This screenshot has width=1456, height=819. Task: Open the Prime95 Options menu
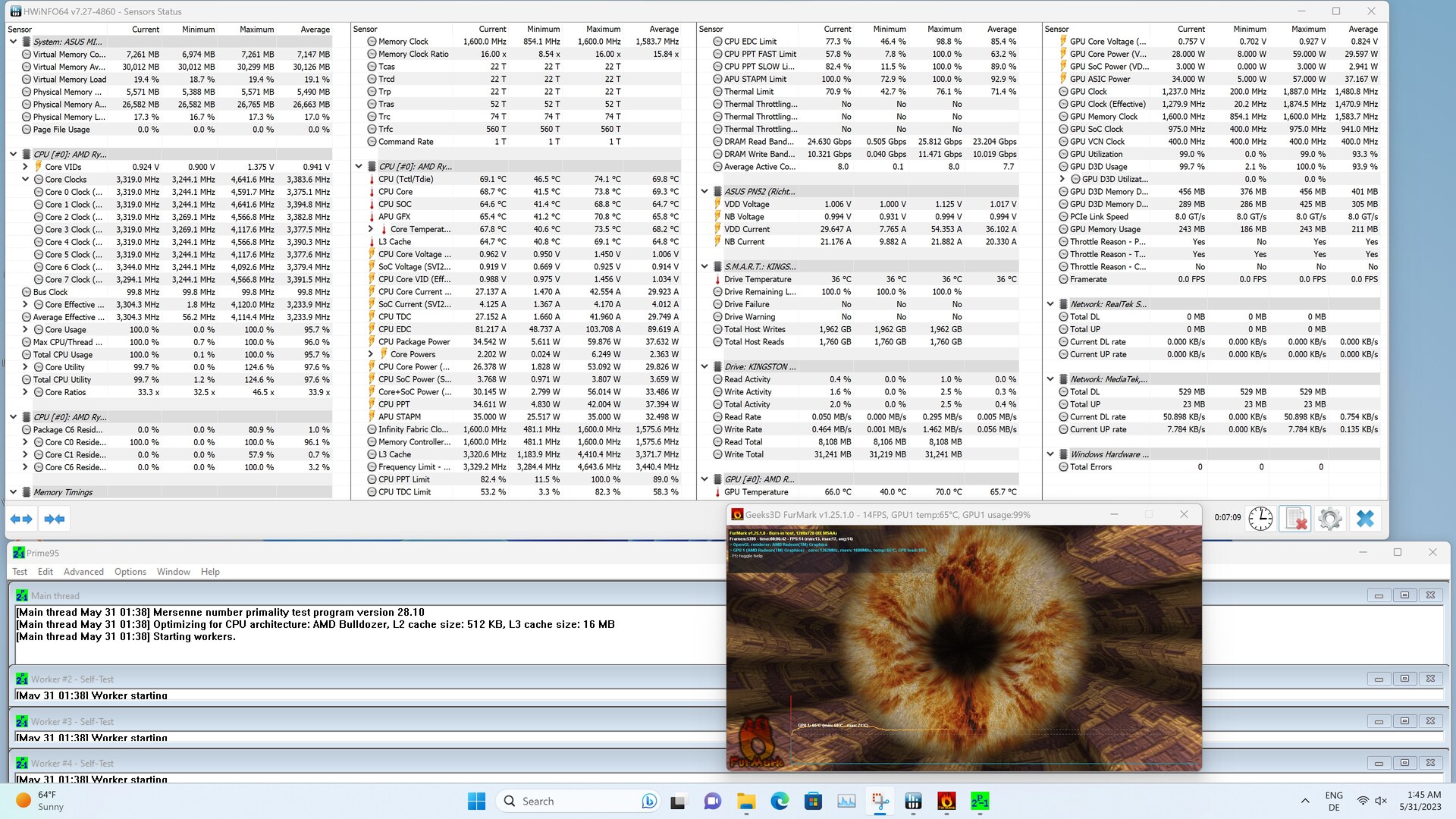(130, 572)
